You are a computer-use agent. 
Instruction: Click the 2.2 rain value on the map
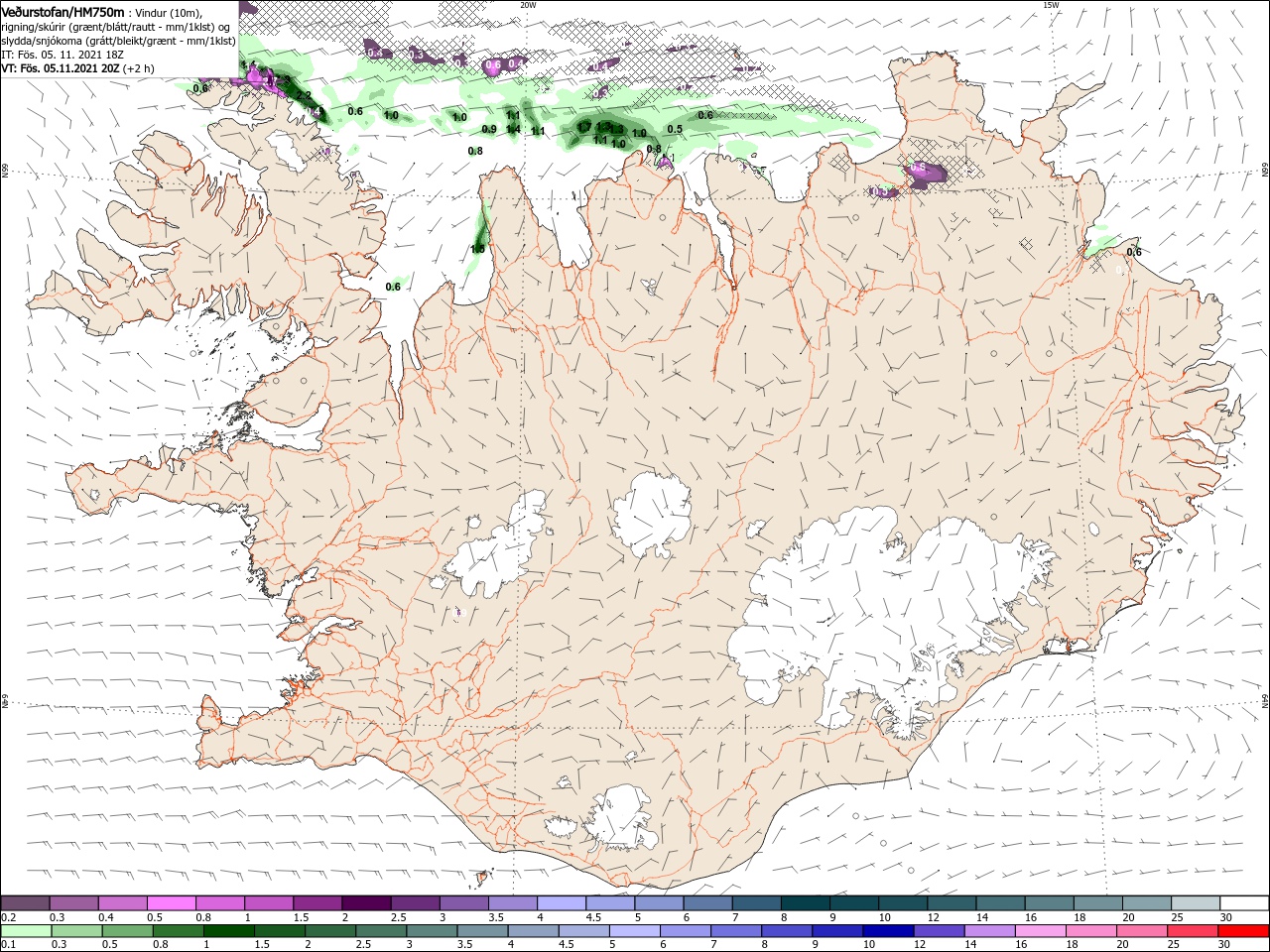click(304, 96)
